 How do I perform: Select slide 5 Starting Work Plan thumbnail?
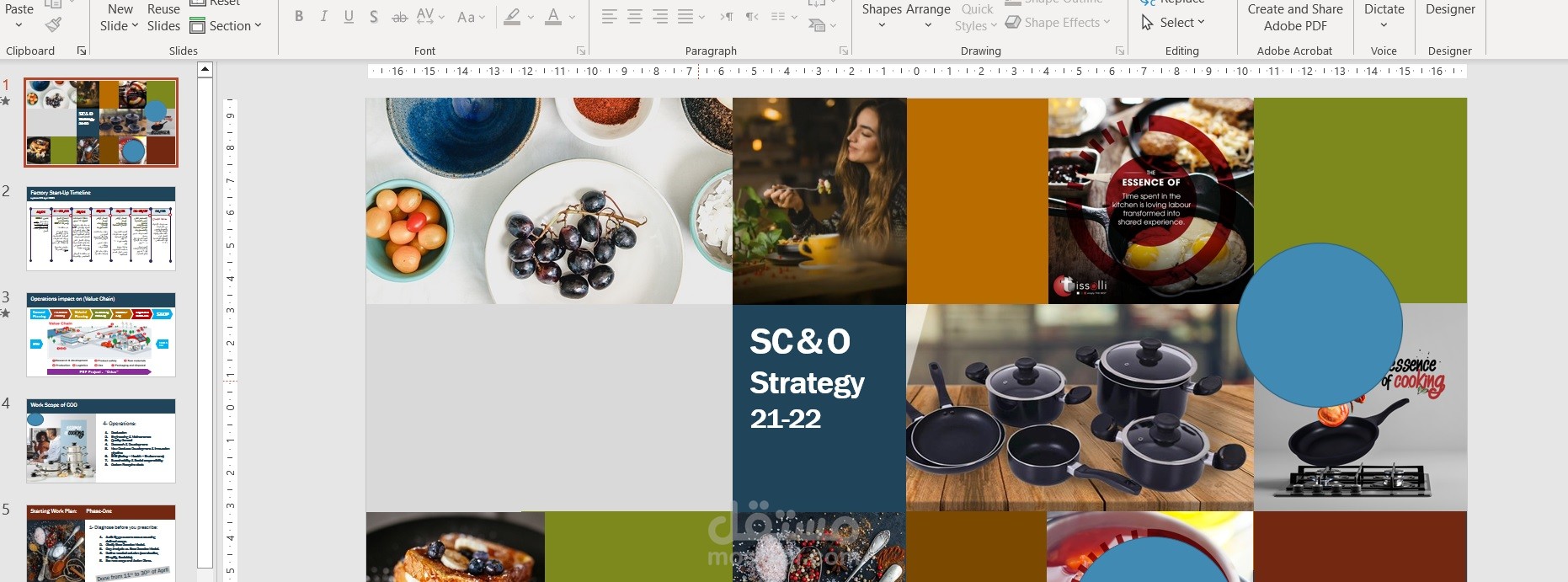pos(101,543)
